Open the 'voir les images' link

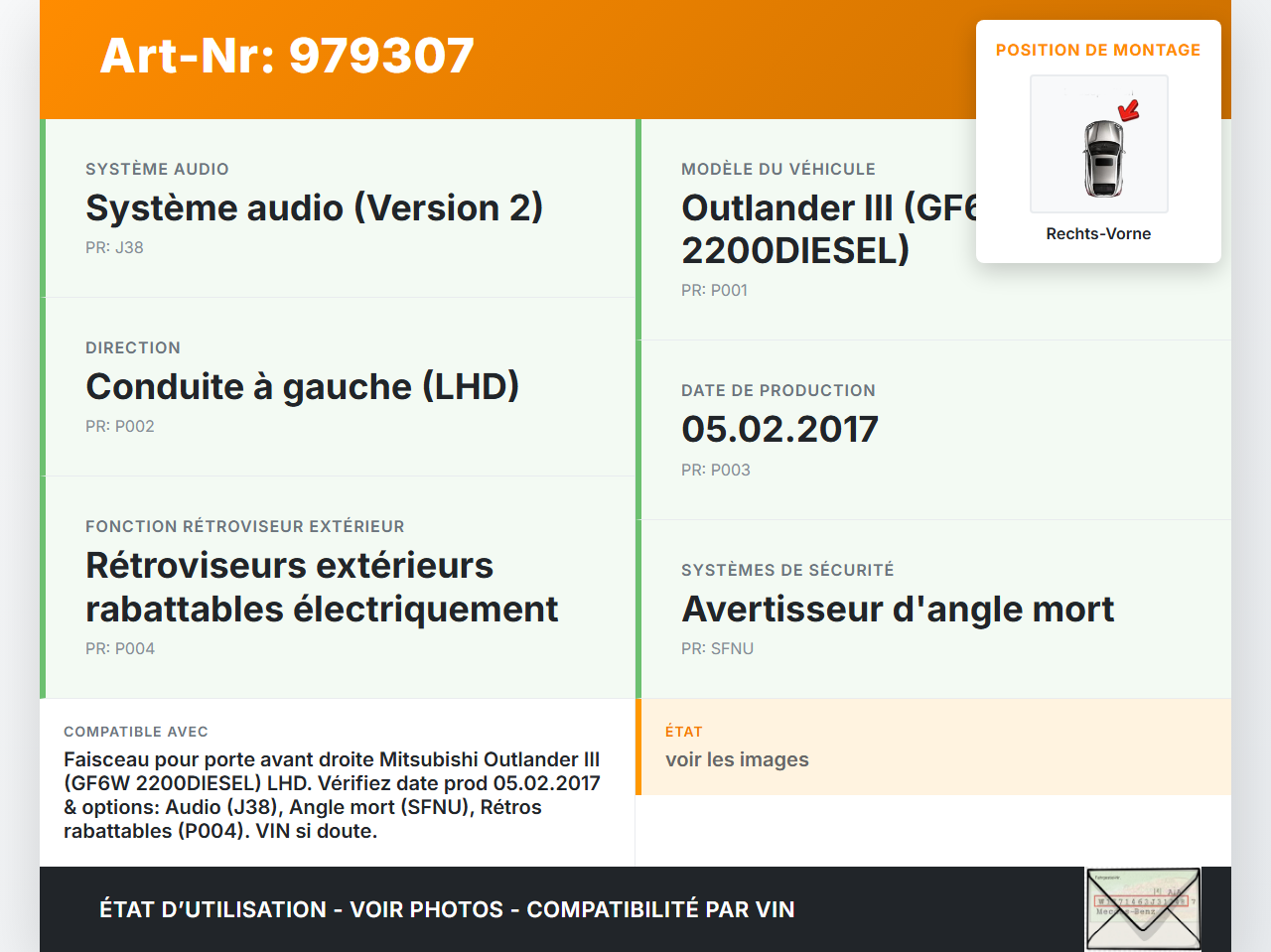tap(737, 758)
